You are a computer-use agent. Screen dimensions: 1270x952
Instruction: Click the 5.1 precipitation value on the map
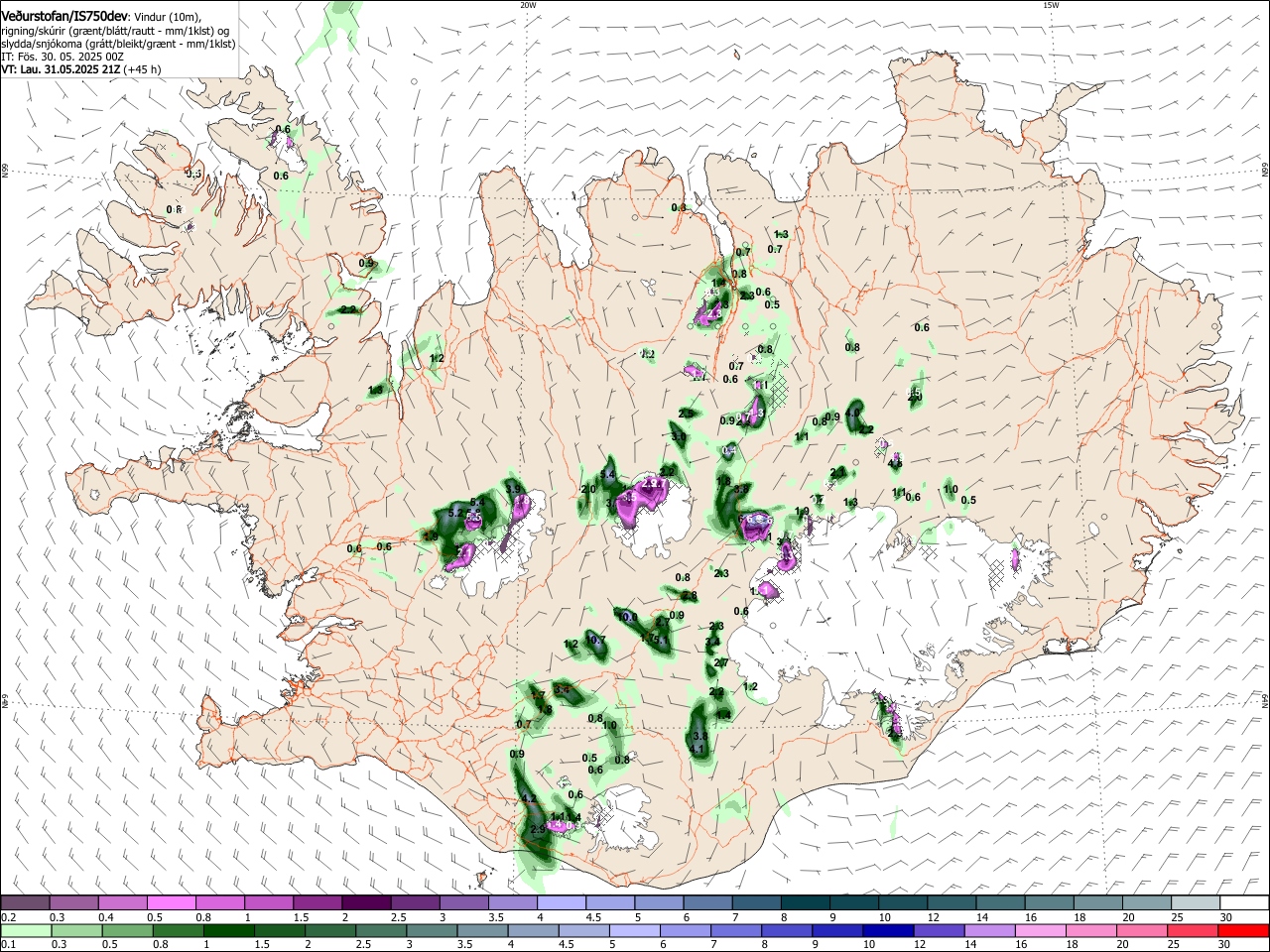(659, 641)
